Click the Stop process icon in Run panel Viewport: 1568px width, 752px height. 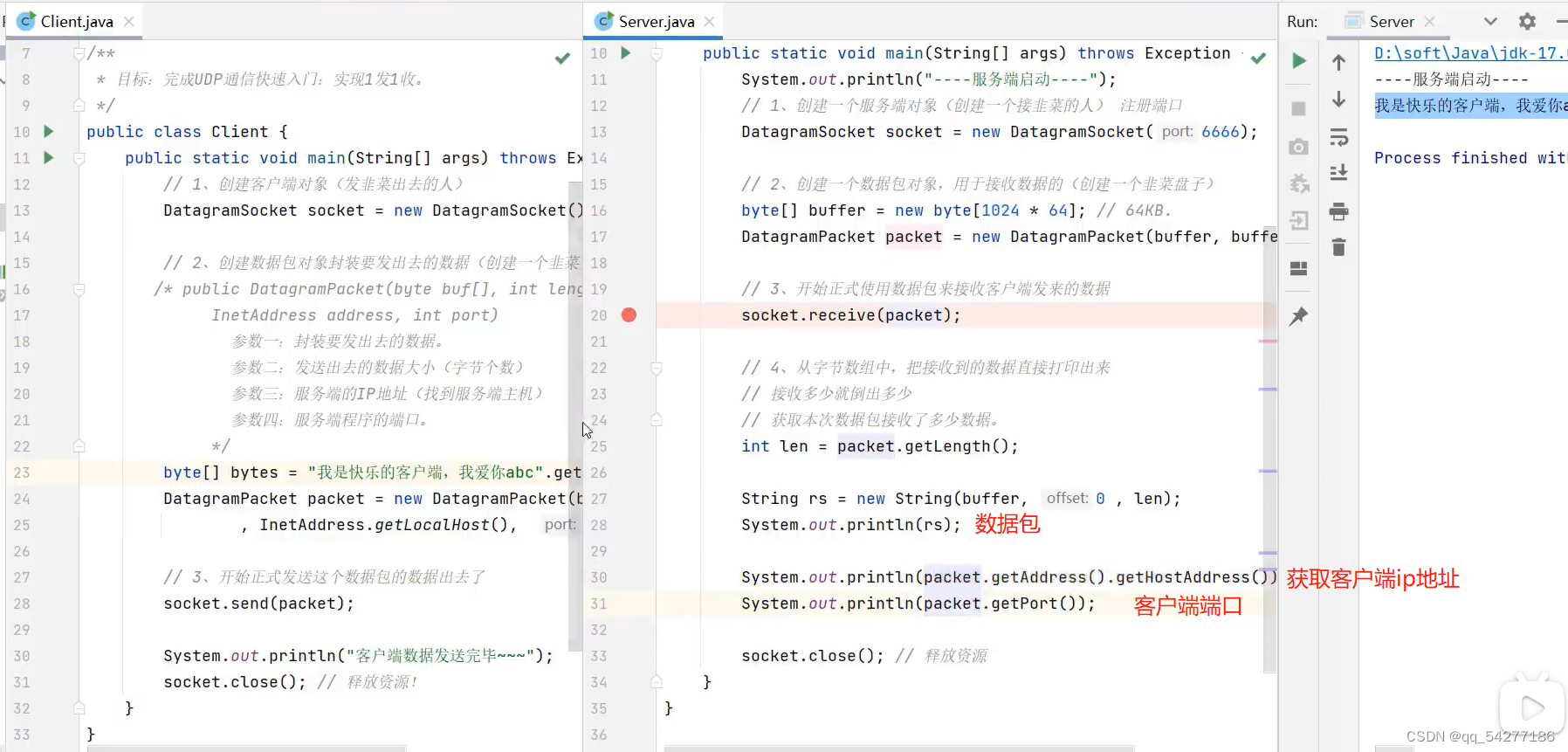(1299, 109)
